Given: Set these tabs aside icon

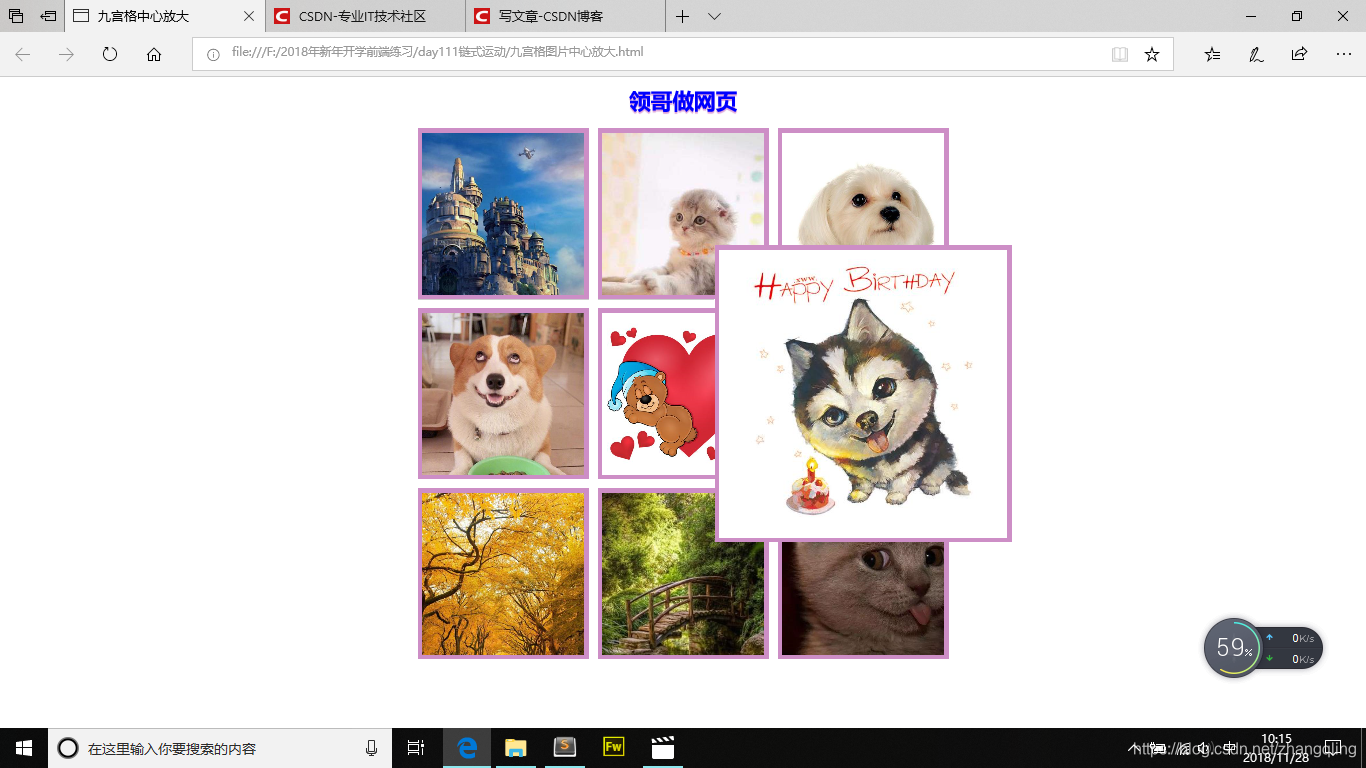Looking at the screenshot, I should 48,16.
